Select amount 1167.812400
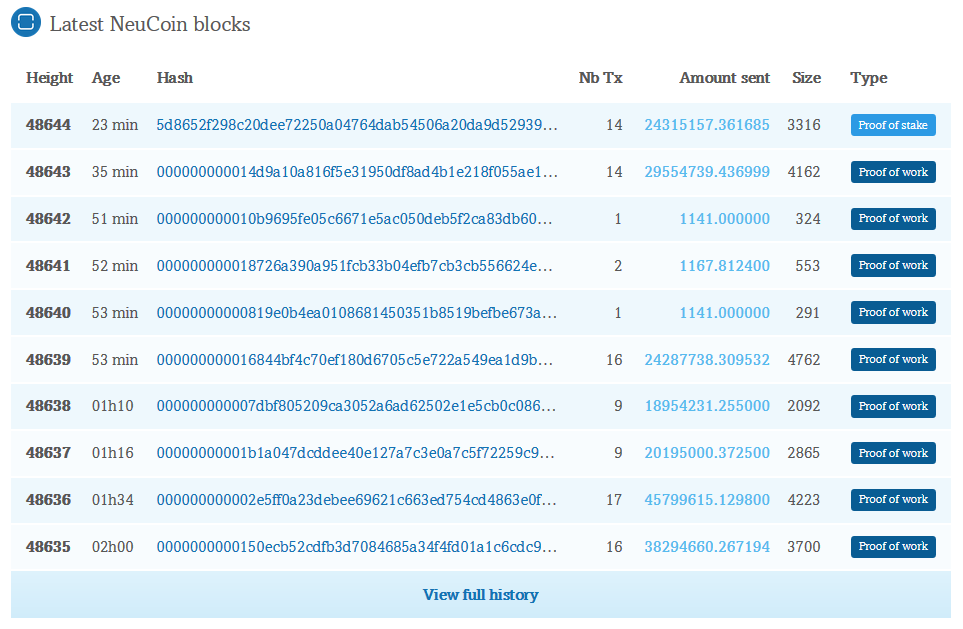 click(725, 265)
